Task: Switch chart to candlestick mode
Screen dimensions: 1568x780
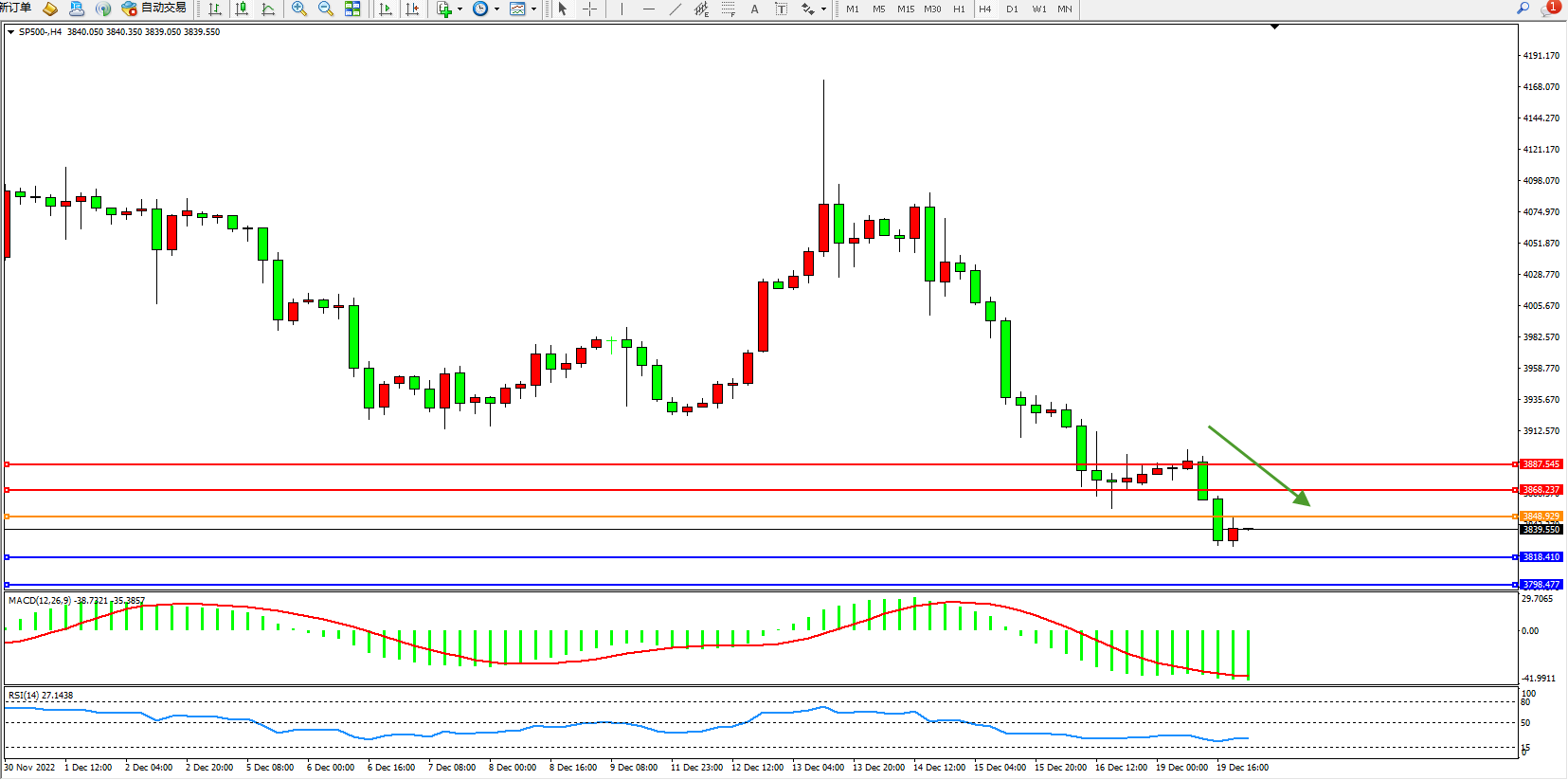Action: [242, 9]
